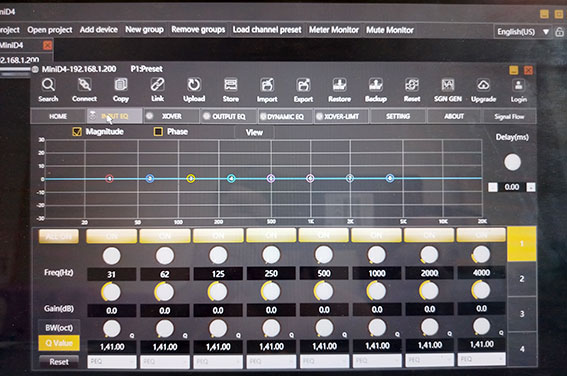Click the Reset button below Q Value
The image size is (567, 376).
coord(59,362)
